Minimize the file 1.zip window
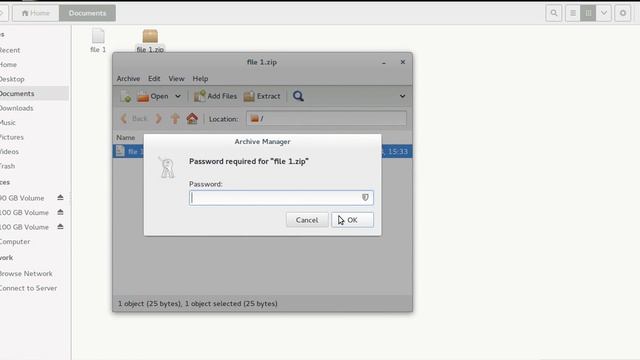 coord(384,62)
